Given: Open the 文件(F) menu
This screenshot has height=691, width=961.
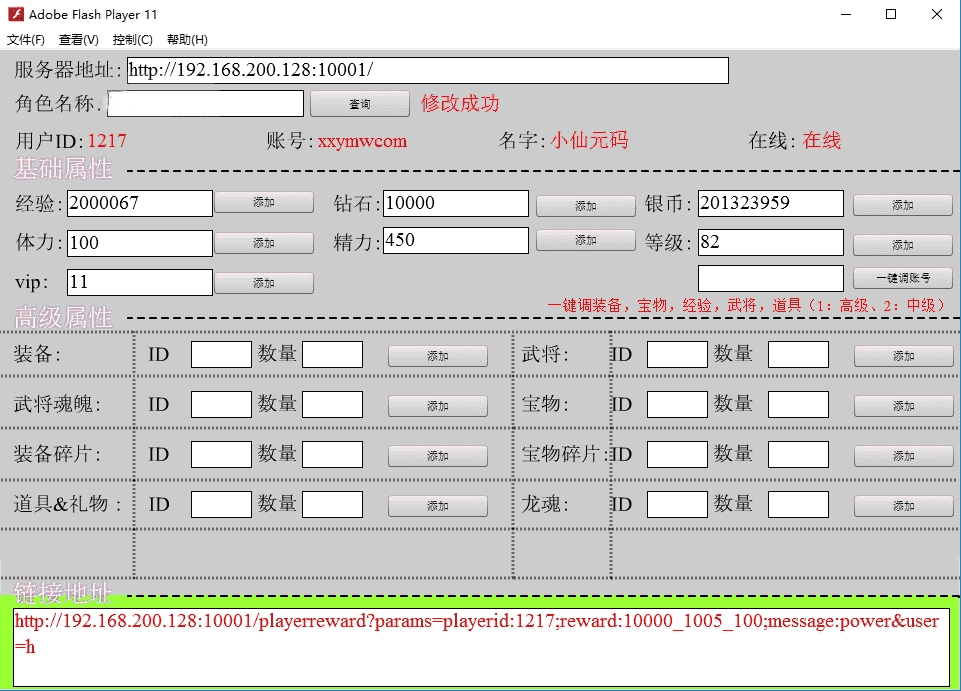Looking at the screenshot, I should pyautogui.click(x=26, y=40).
